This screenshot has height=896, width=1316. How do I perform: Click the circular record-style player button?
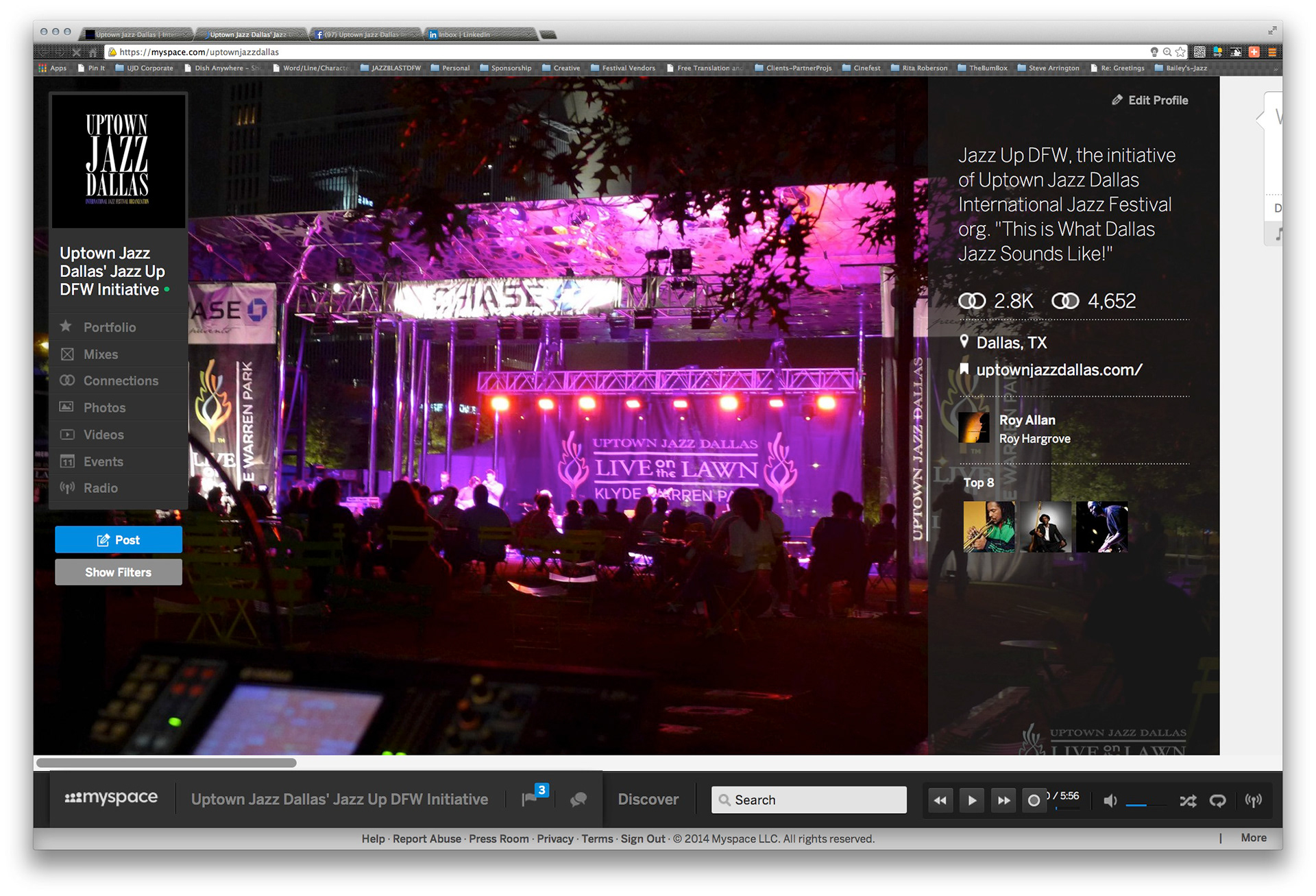[1034, 800]
